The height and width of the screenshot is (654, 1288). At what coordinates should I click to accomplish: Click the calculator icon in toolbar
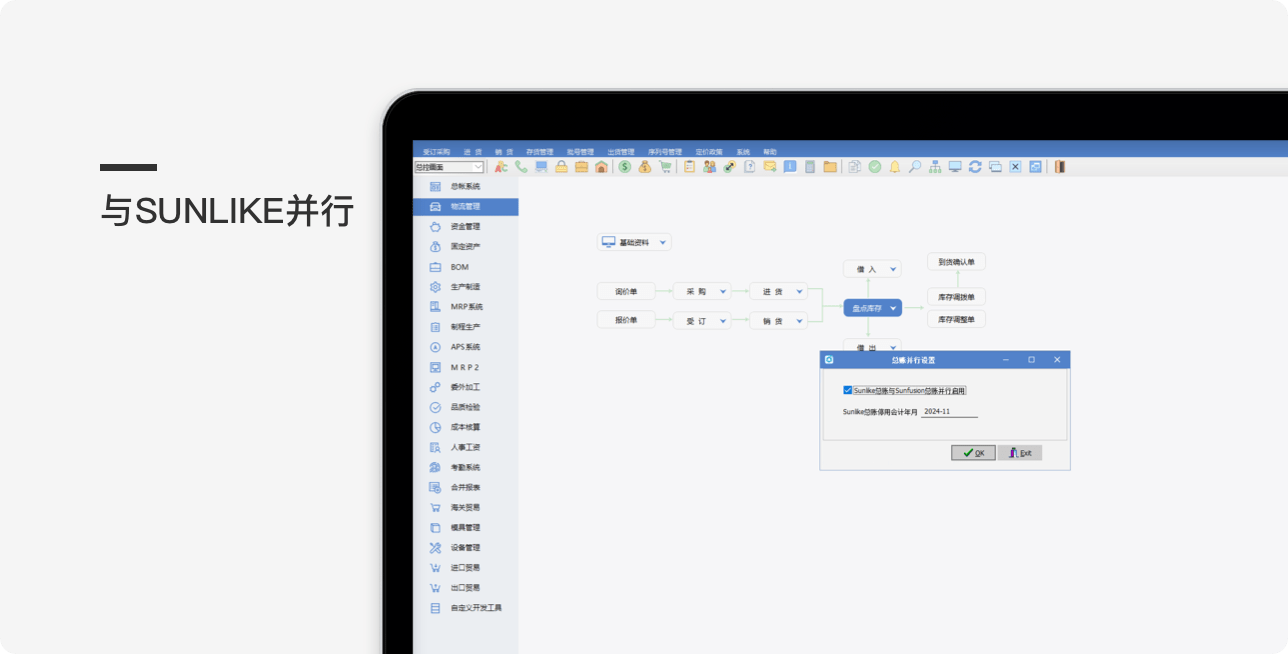(810, 167)
